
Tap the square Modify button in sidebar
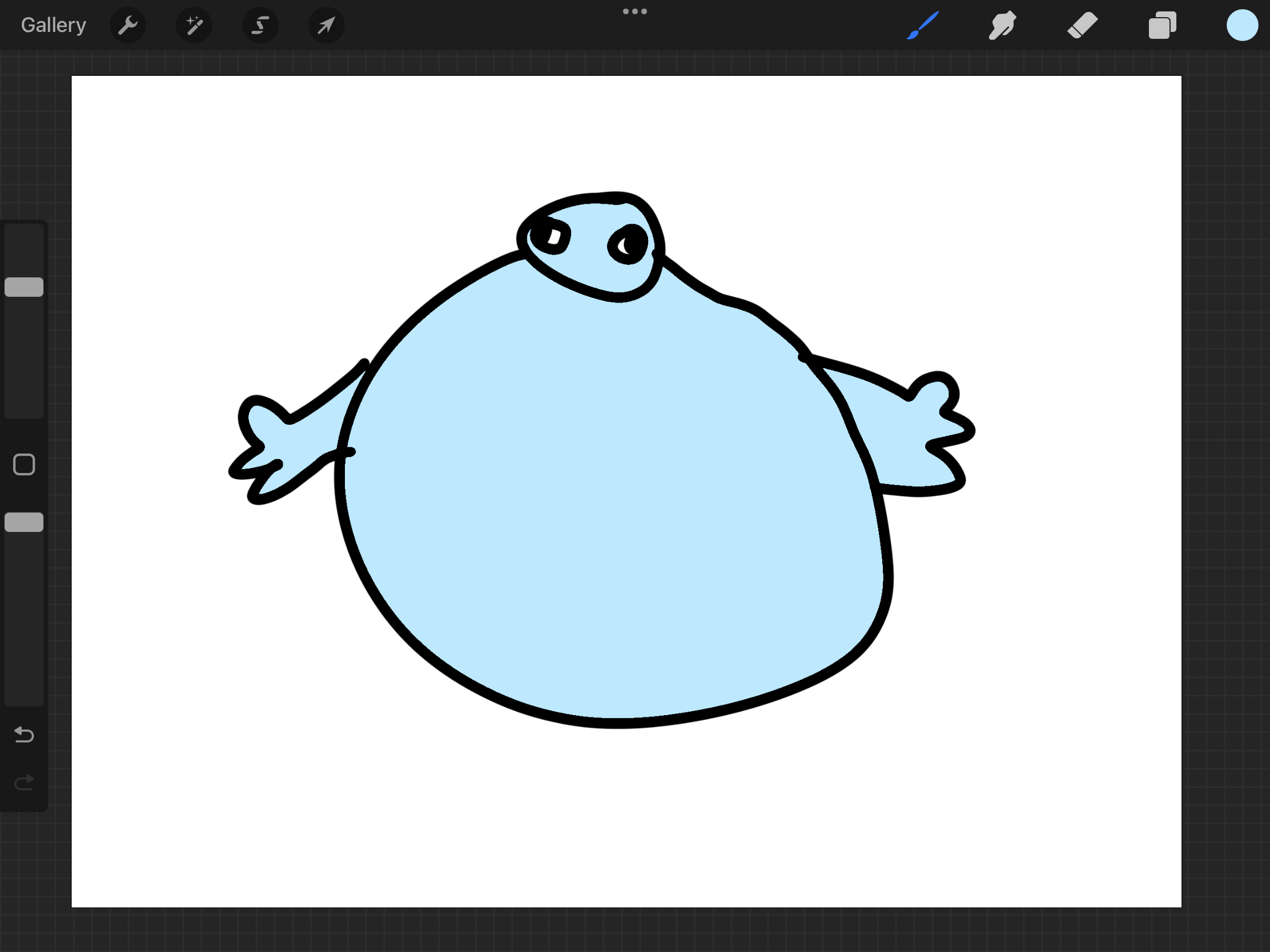pyautogui.click(x=24, y=465)
